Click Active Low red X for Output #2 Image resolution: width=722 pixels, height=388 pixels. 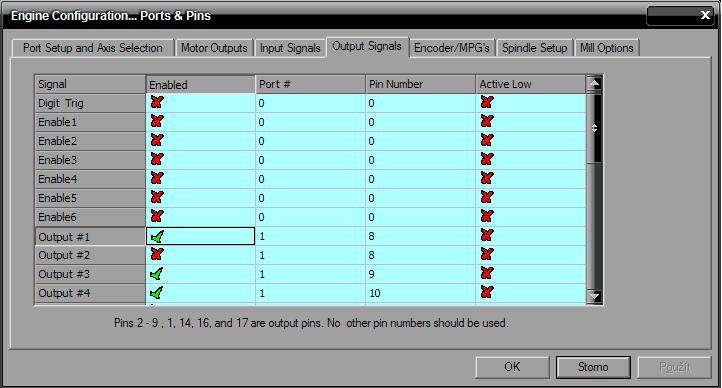(487, 255)
